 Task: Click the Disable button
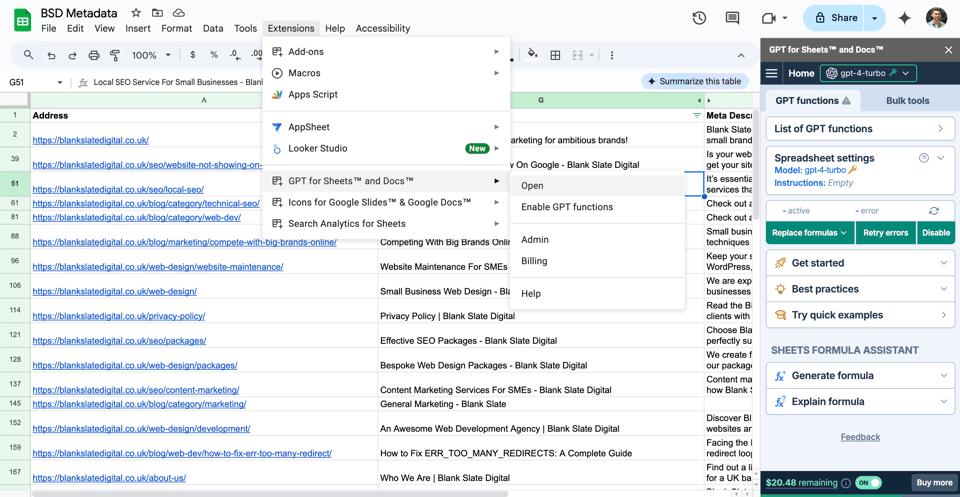point(936,233)
